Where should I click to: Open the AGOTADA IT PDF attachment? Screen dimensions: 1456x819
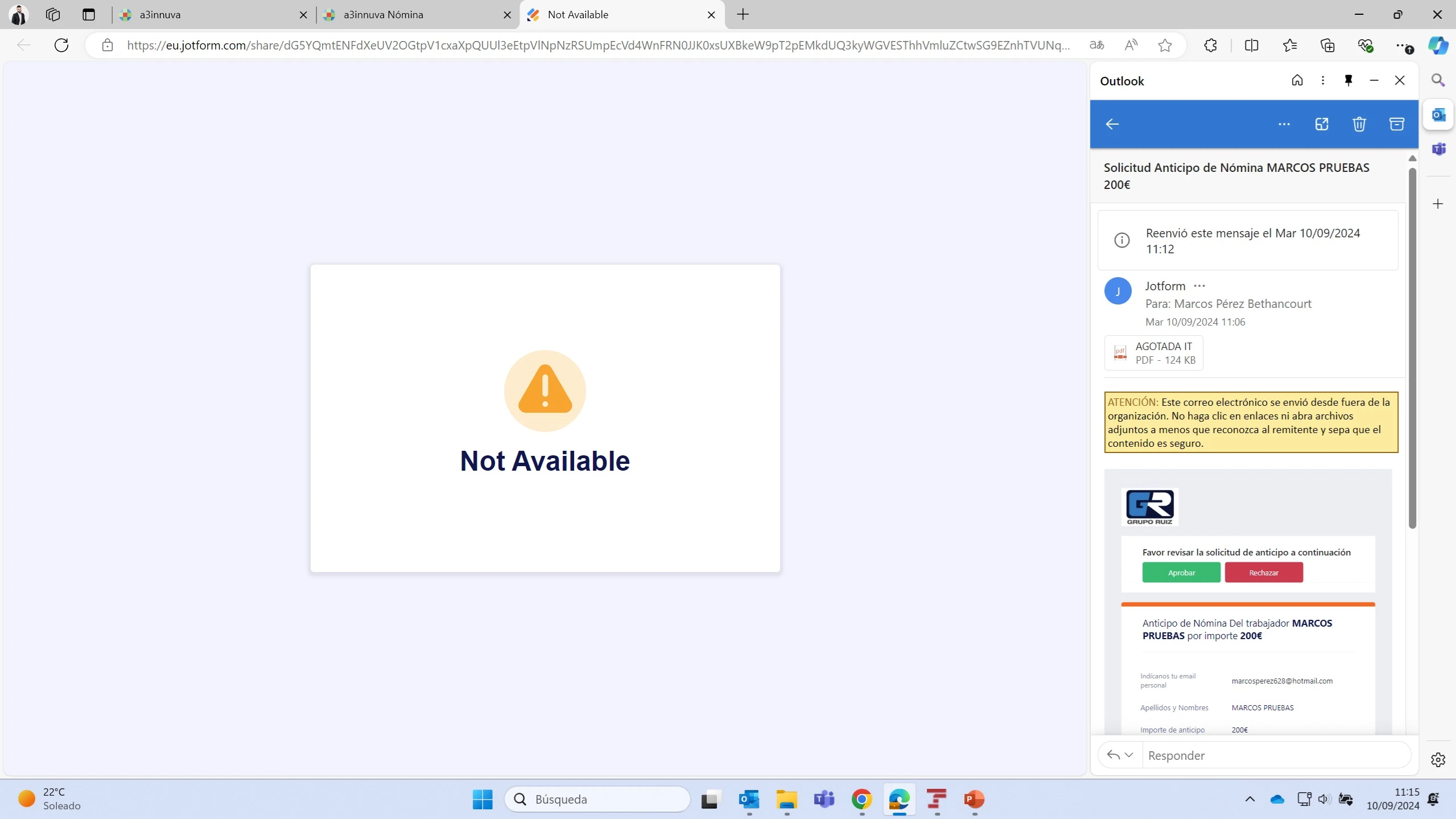click(x=1153, y=353)
